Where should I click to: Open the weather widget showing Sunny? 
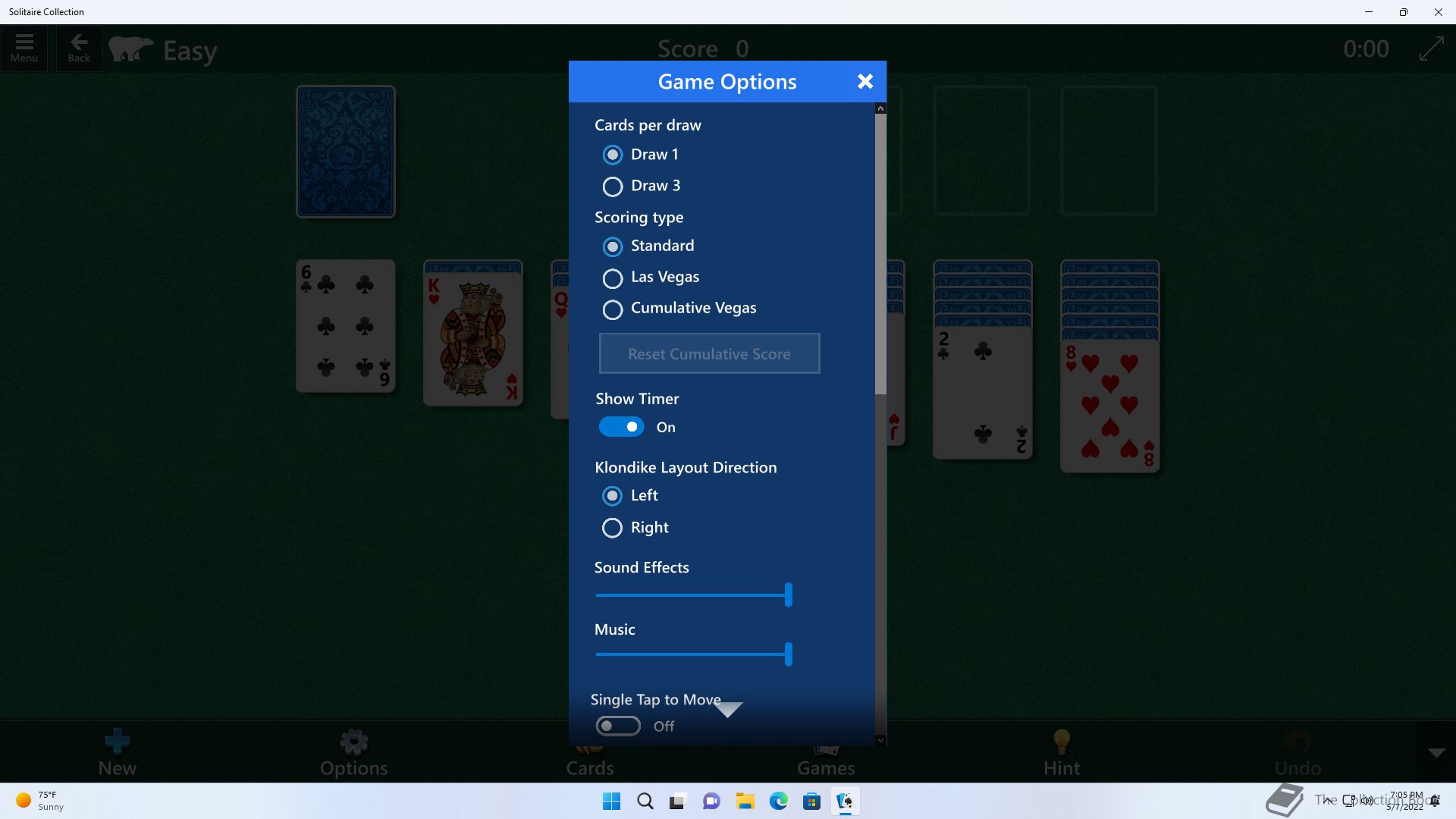pos(39,801)
